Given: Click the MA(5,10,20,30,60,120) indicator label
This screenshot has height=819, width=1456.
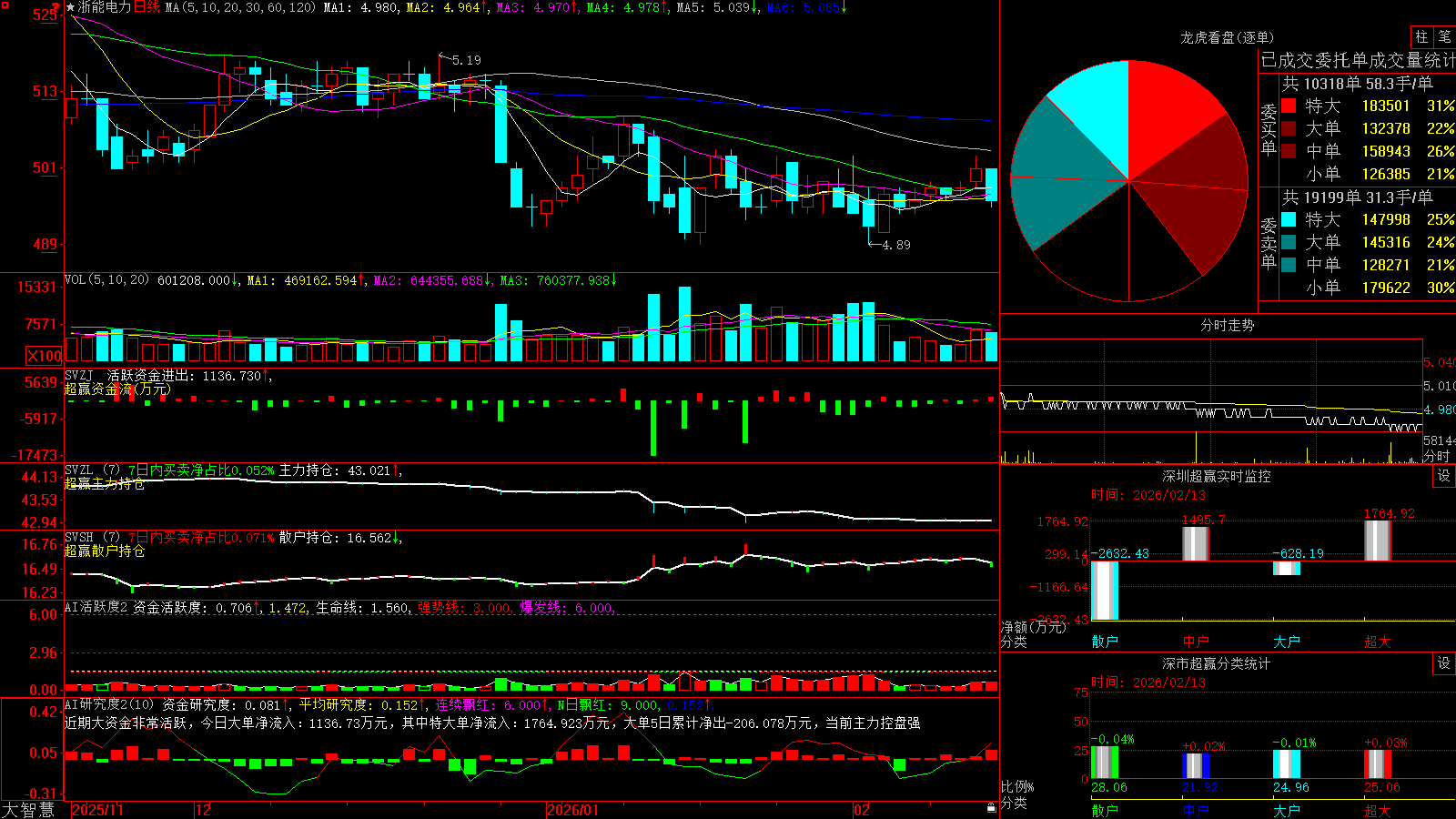Looking at the screenshot, I should [240, 7].
